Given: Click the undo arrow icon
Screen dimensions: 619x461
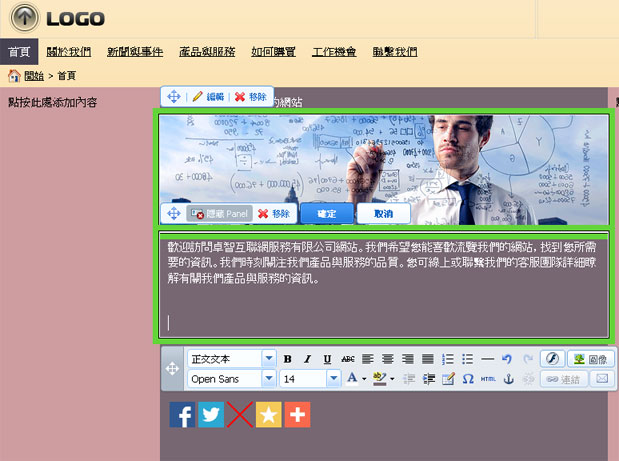Looking at the screenshot, I should point(507,358).
